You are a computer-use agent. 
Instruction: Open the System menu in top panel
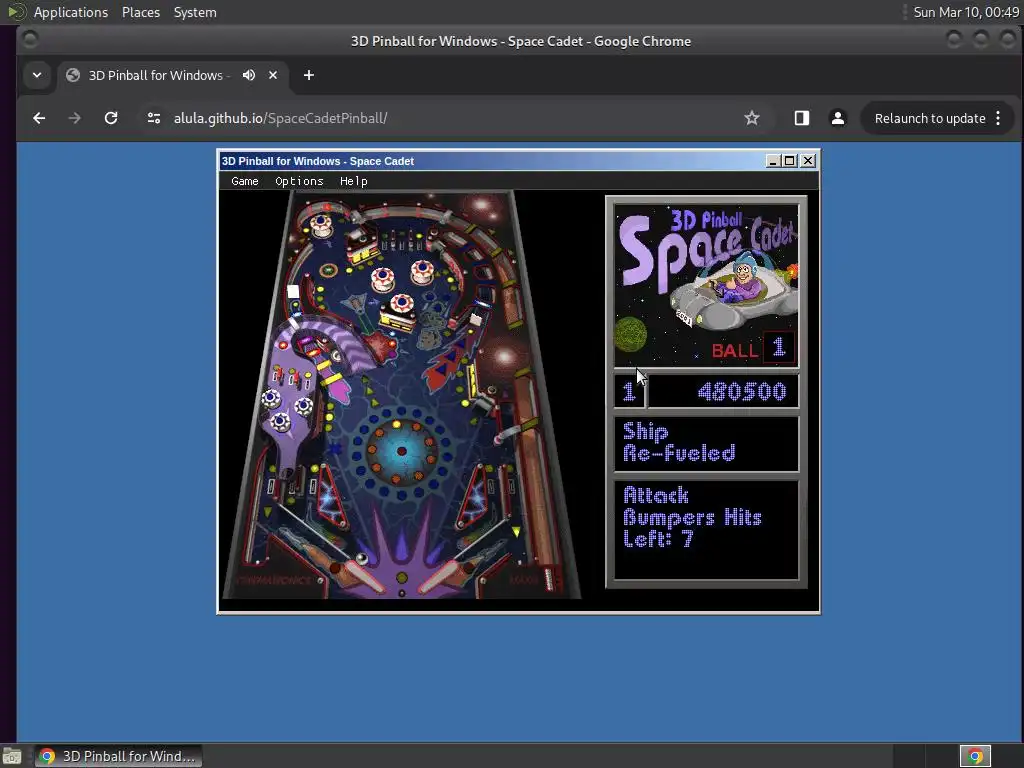click(195, 12)
